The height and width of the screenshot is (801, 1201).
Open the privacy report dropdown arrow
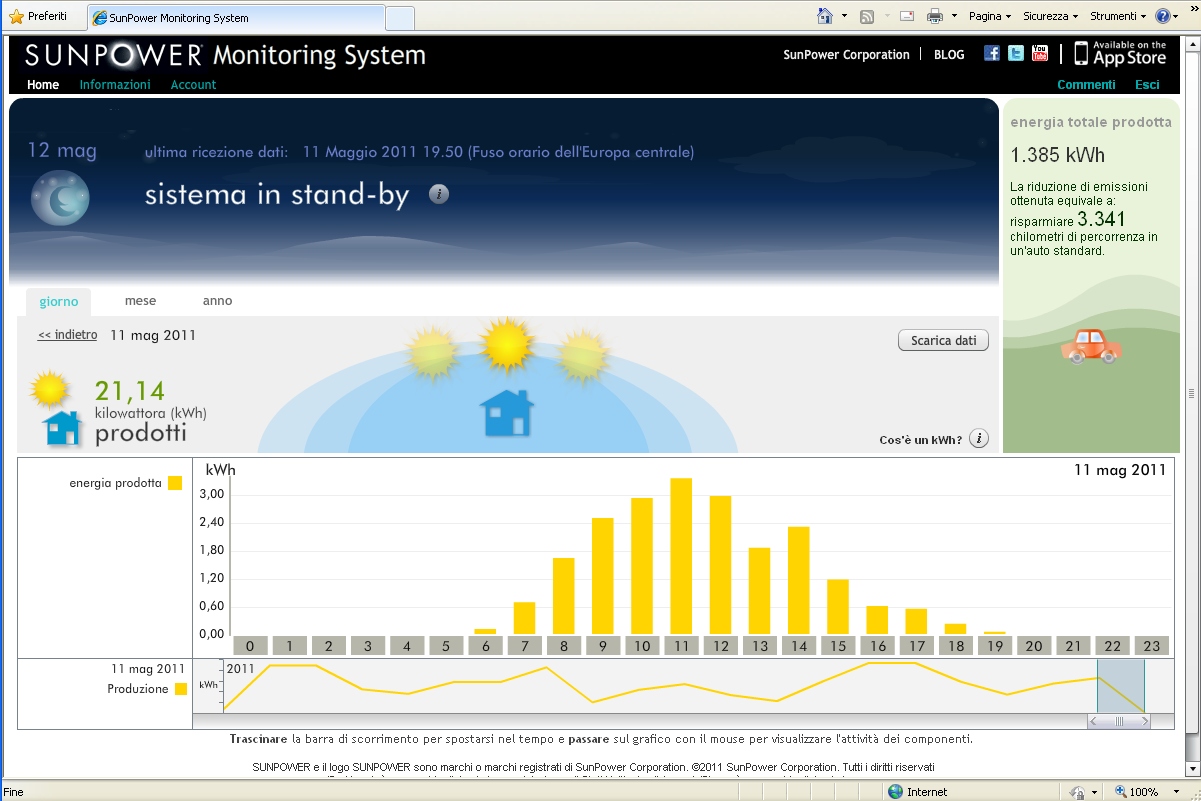pyautogui.click(x=1096, y=792)
